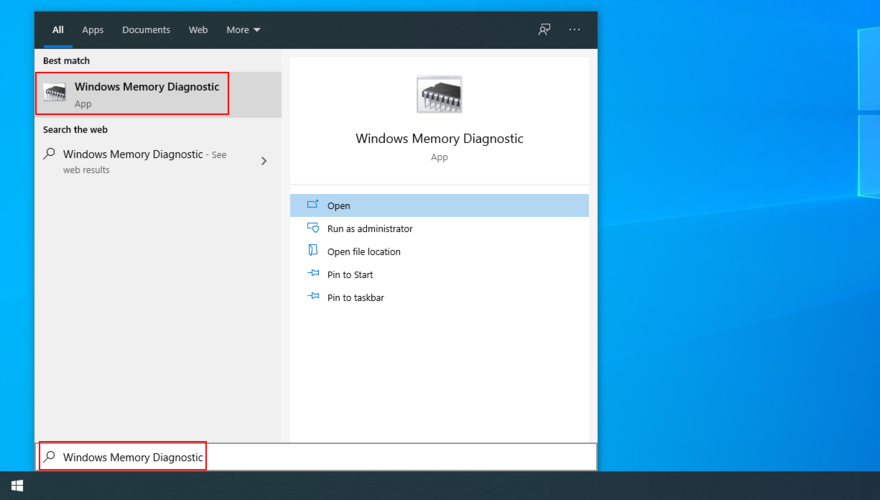Click the Open file location icon
The height and width of the screenshot is (500, 880).
312,252
